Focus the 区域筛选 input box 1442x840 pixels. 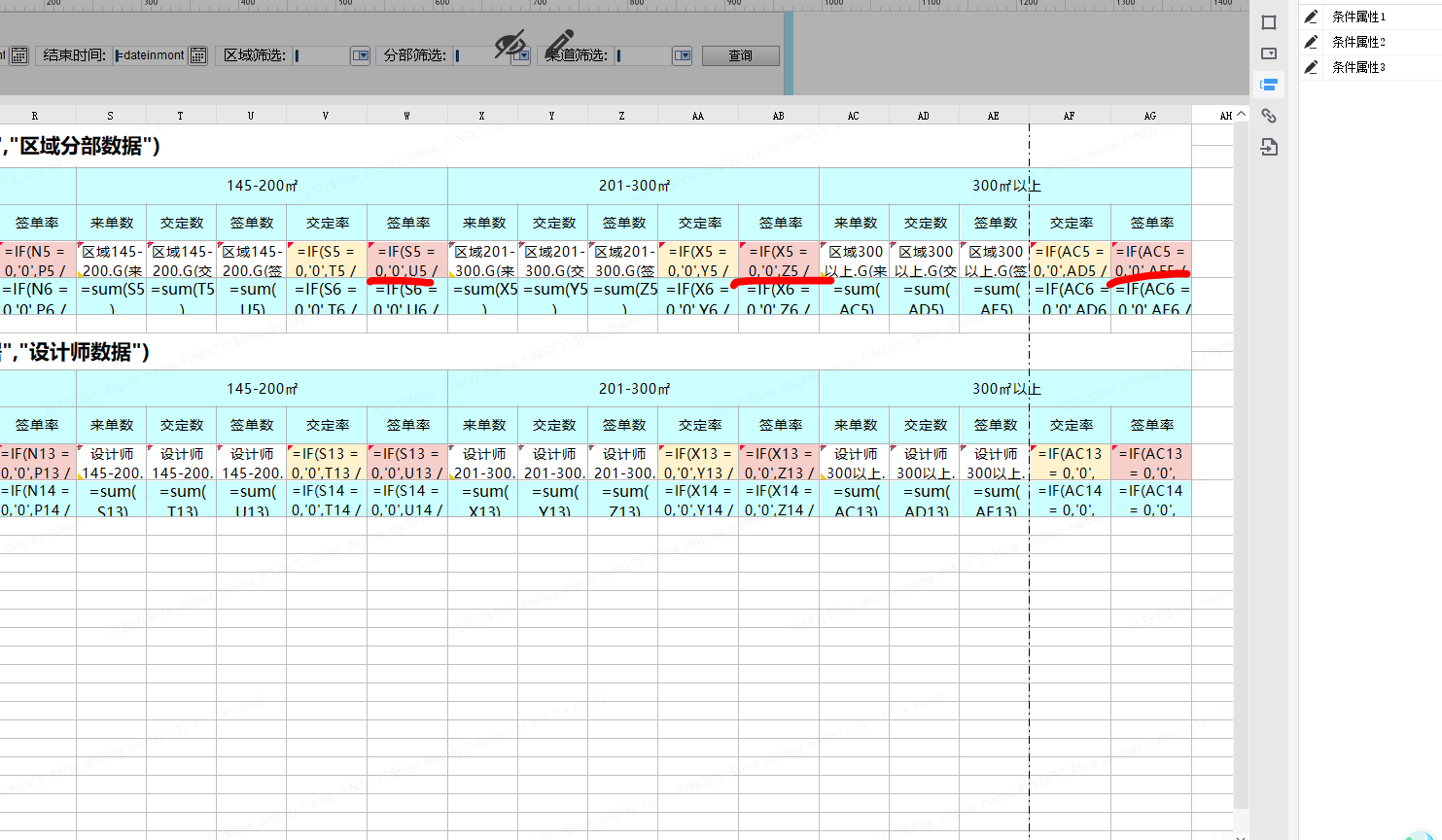(x=321, y=55)
